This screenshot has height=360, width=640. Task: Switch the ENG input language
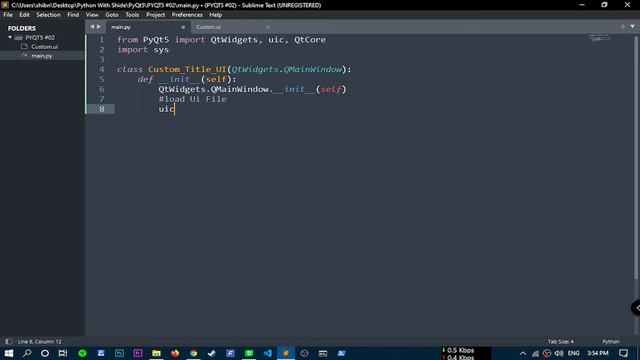coord(573,353)
